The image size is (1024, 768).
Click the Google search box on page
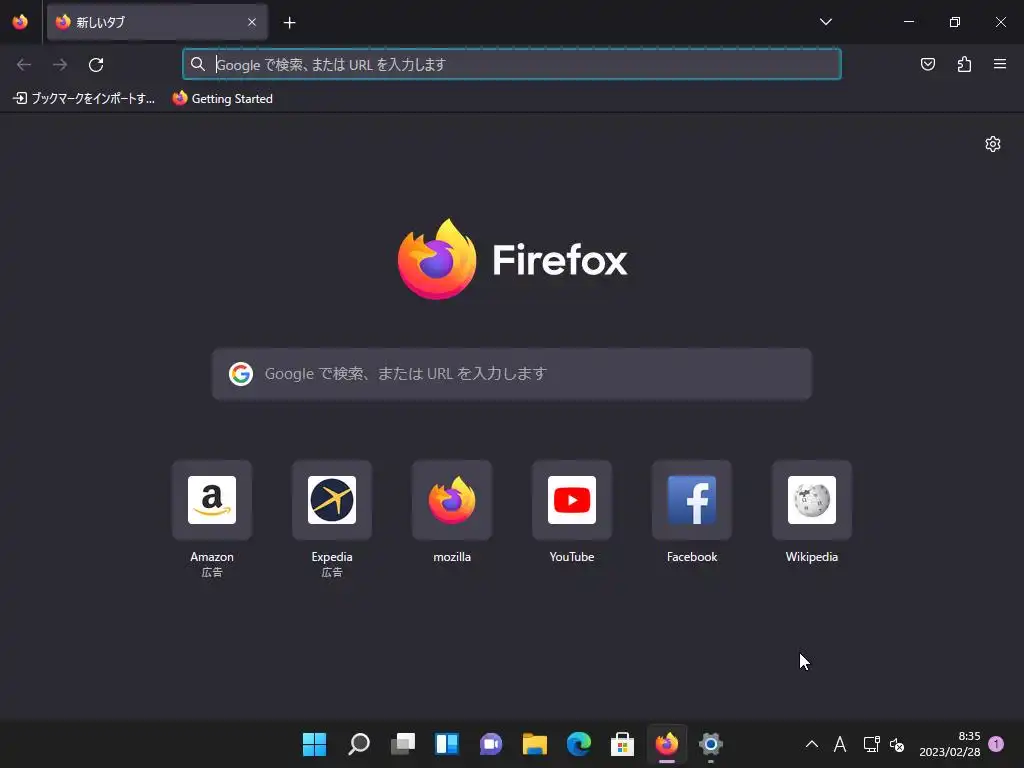coord(512,374)
